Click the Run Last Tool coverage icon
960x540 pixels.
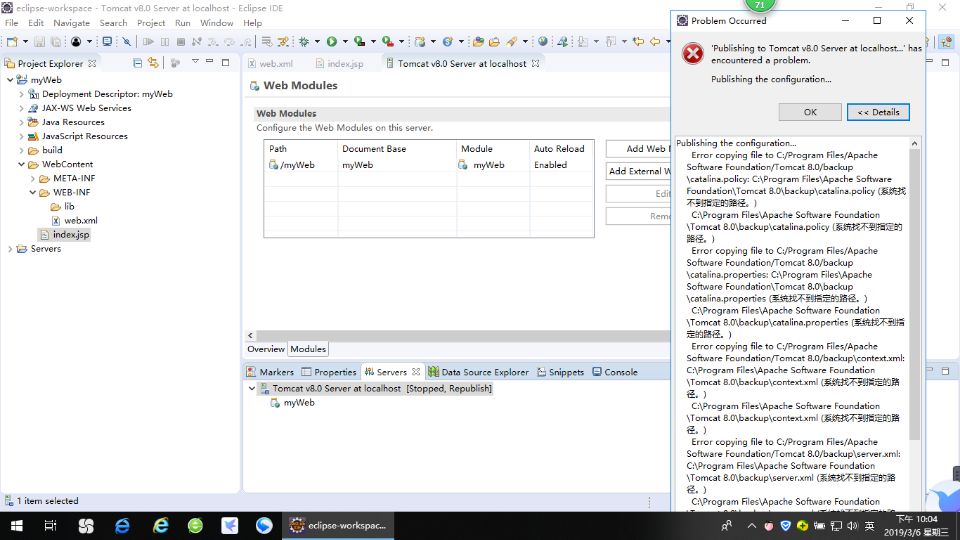coord(360,42)
